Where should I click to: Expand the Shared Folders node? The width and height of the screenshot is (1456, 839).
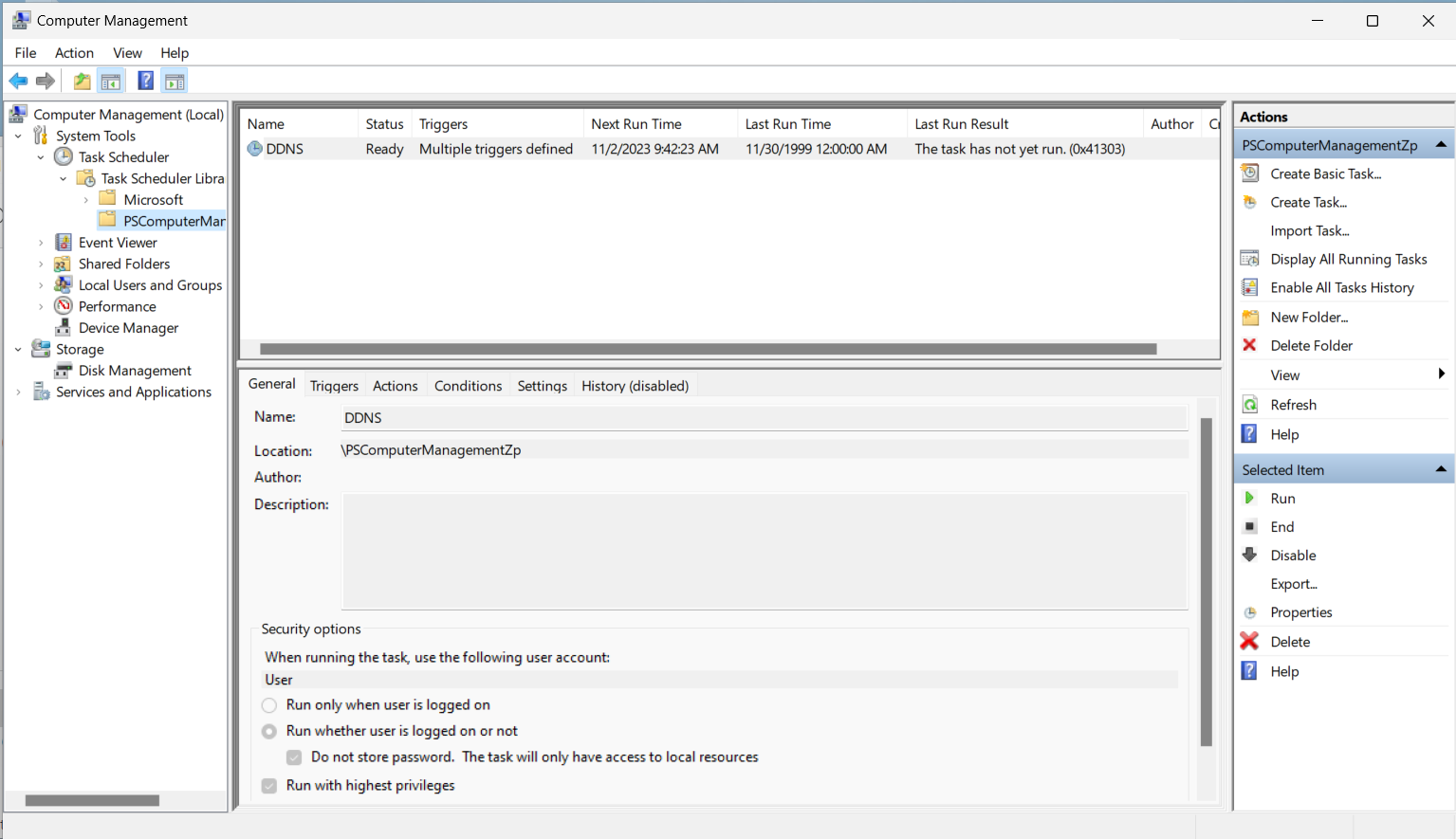pos(41,264)
